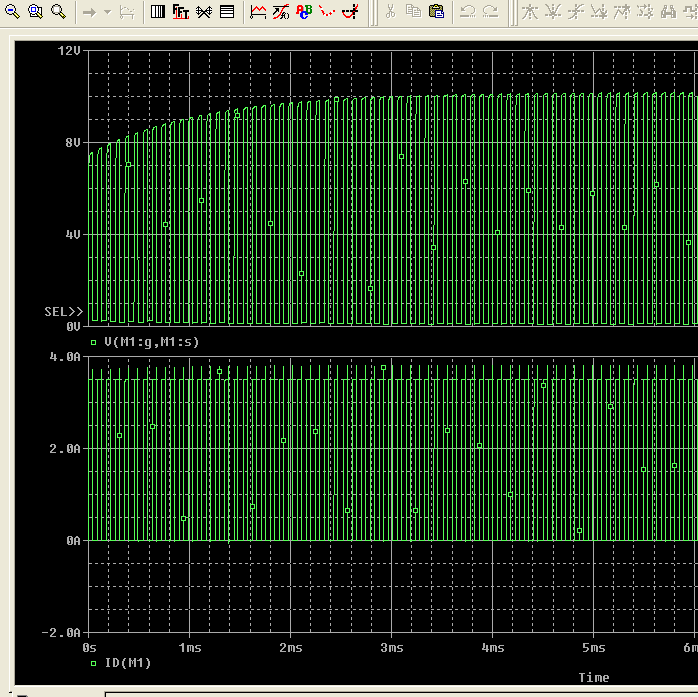Click the ID(M1) legend square symbol
The width and height of the screenshot is (698, 697).
tap(93, 663)
